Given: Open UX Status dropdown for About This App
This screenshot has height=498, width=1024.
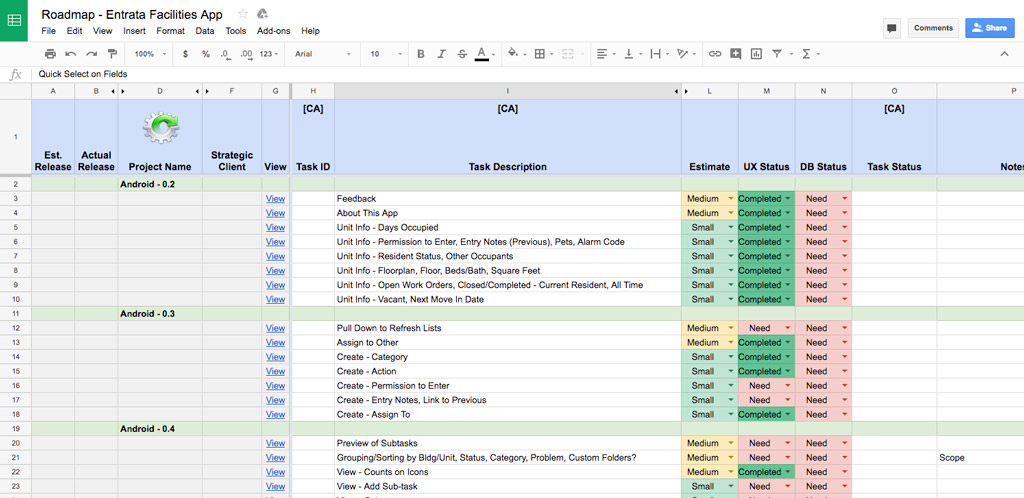Looking at the screenshot, I should pos(788,213).
